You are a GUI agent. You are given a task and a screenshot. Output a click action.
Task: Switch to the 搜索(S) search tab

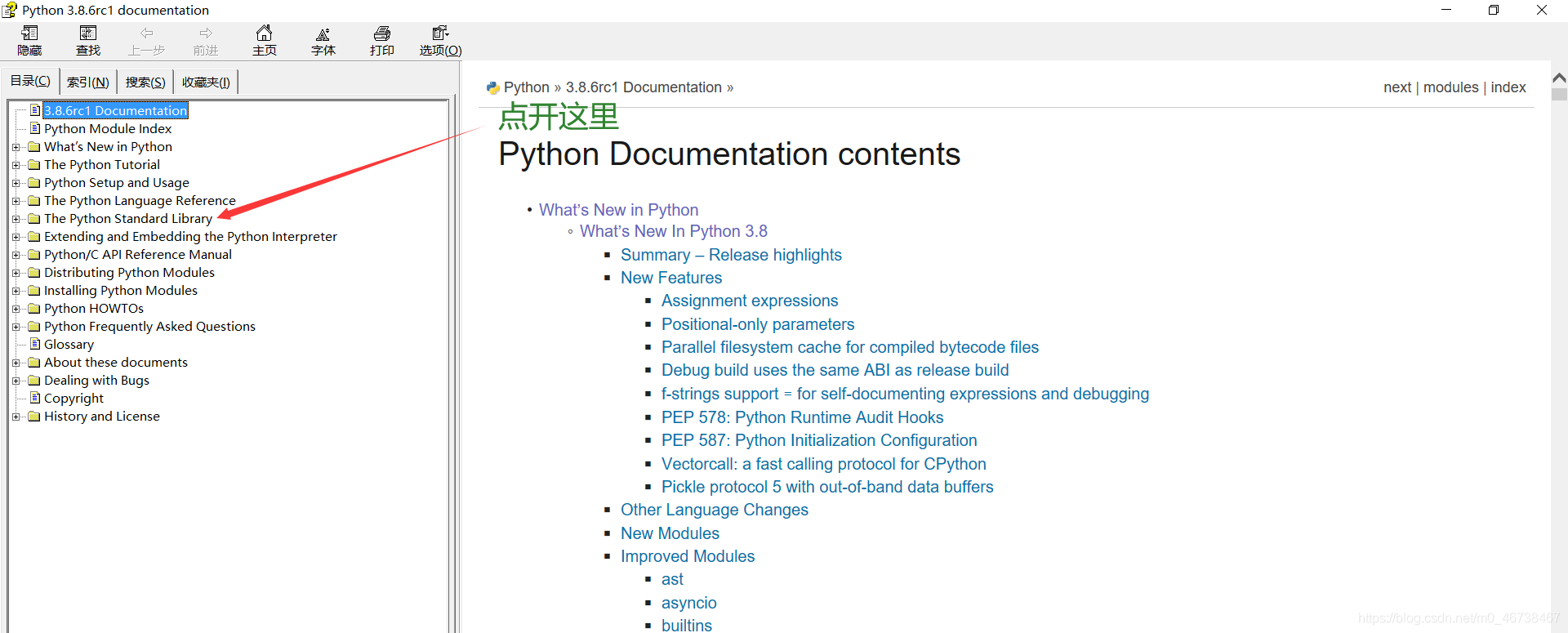[x=145, y=82]
